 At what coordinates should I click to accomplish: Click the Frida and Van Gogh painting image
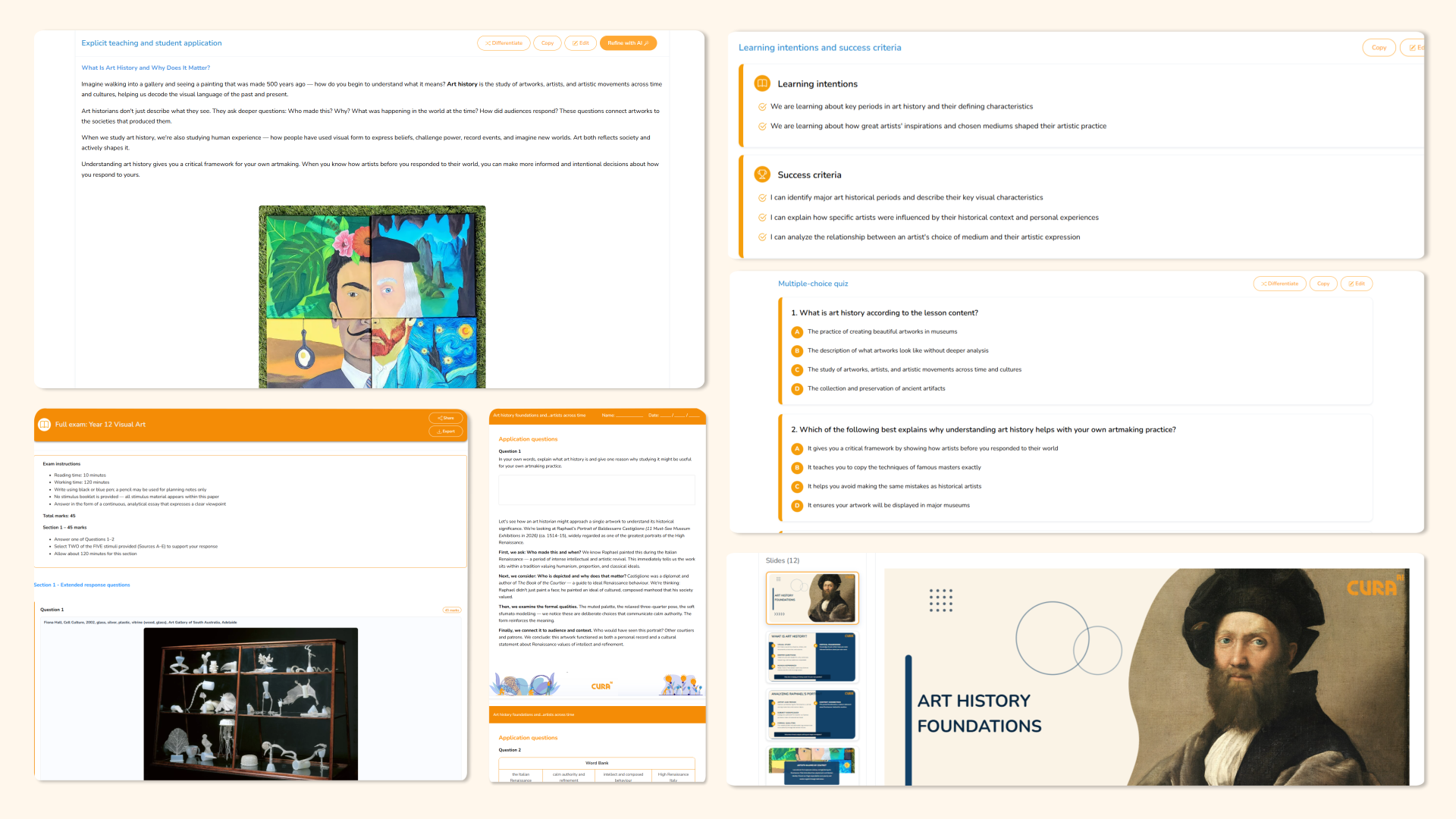(x=372, y=297)
